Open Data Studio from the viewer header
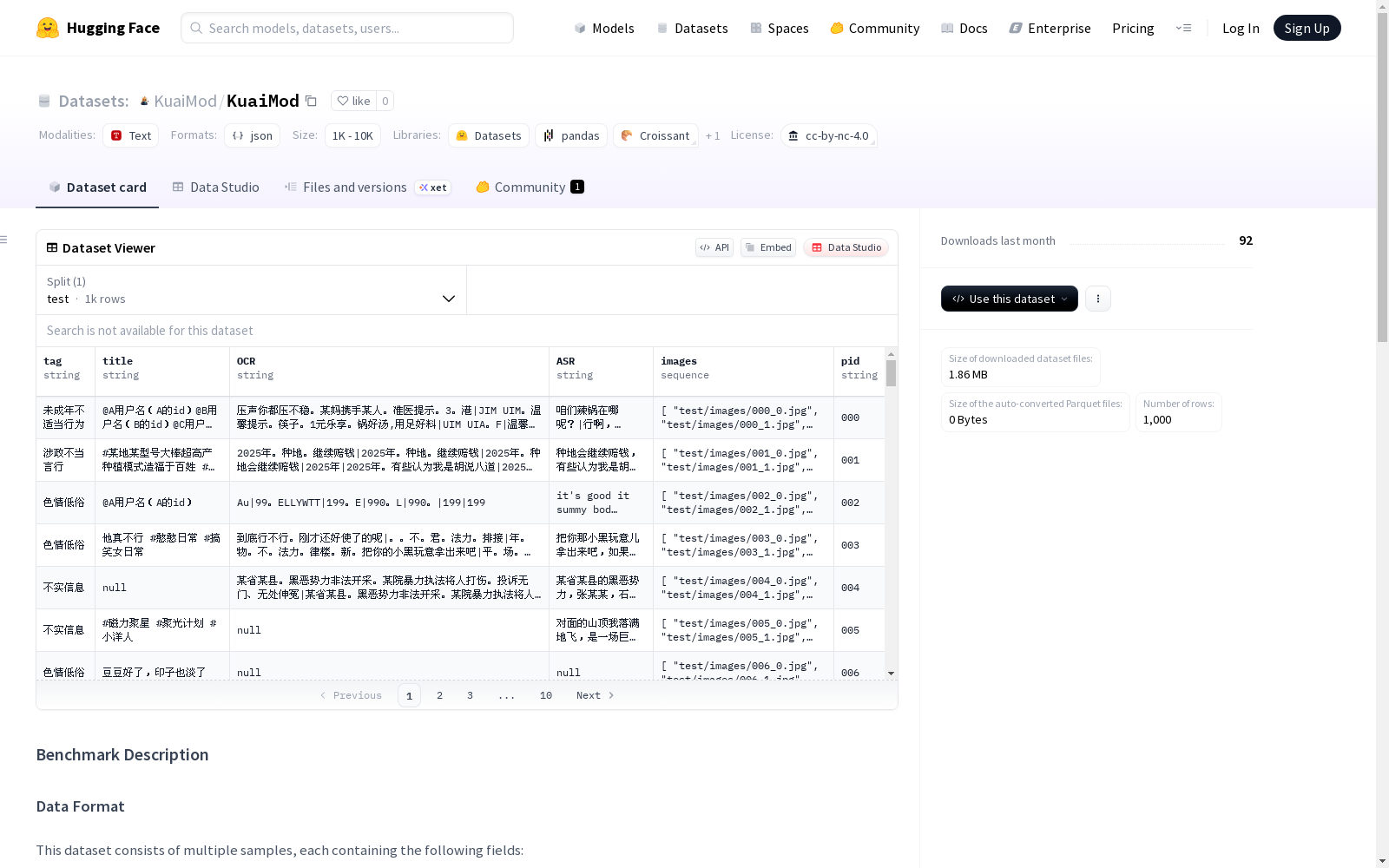 (x=846, y=247)
